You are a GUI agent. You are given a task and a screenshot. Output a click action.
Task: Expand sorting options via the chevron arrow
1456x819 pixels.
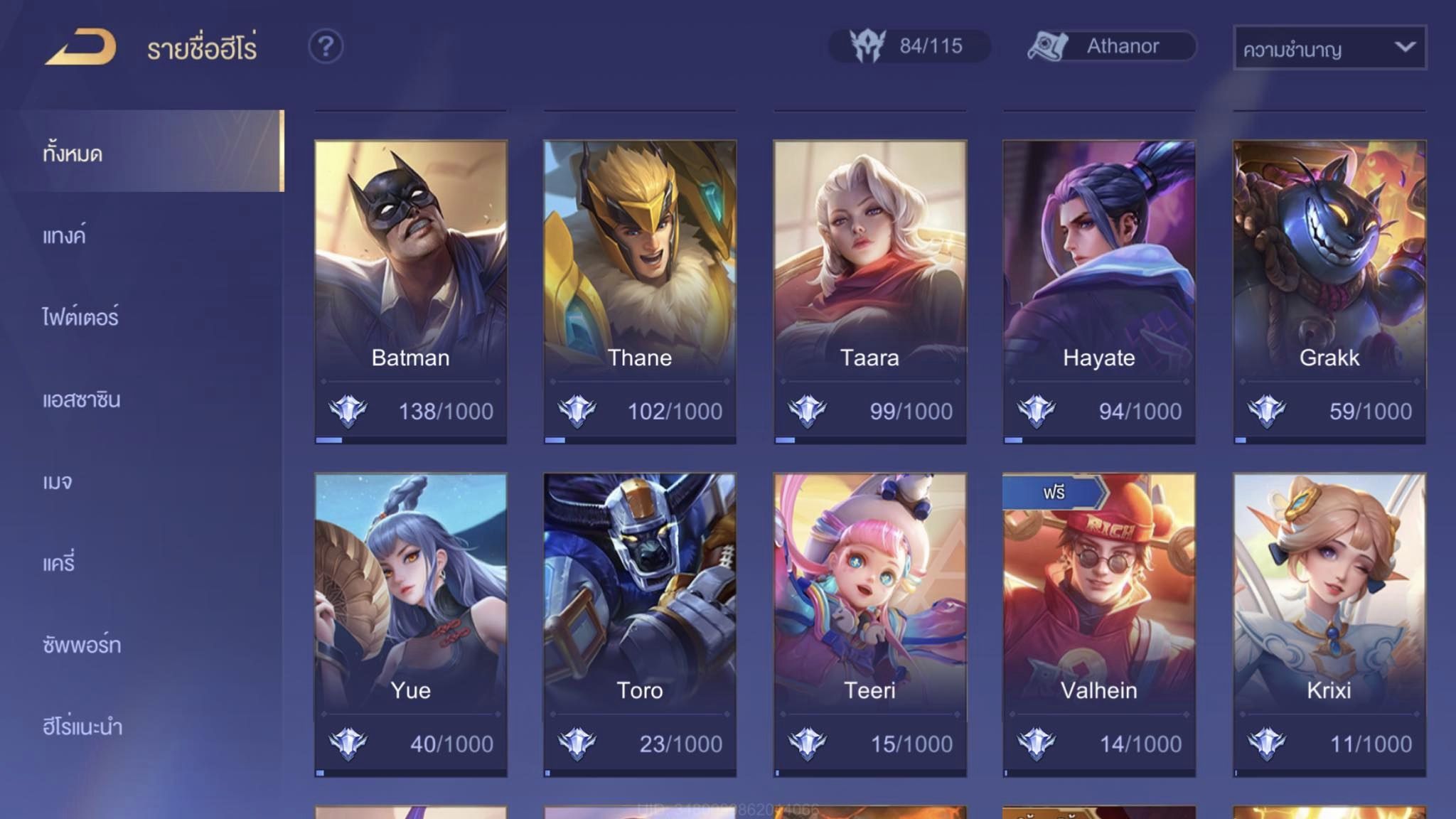click(1405, 47)
